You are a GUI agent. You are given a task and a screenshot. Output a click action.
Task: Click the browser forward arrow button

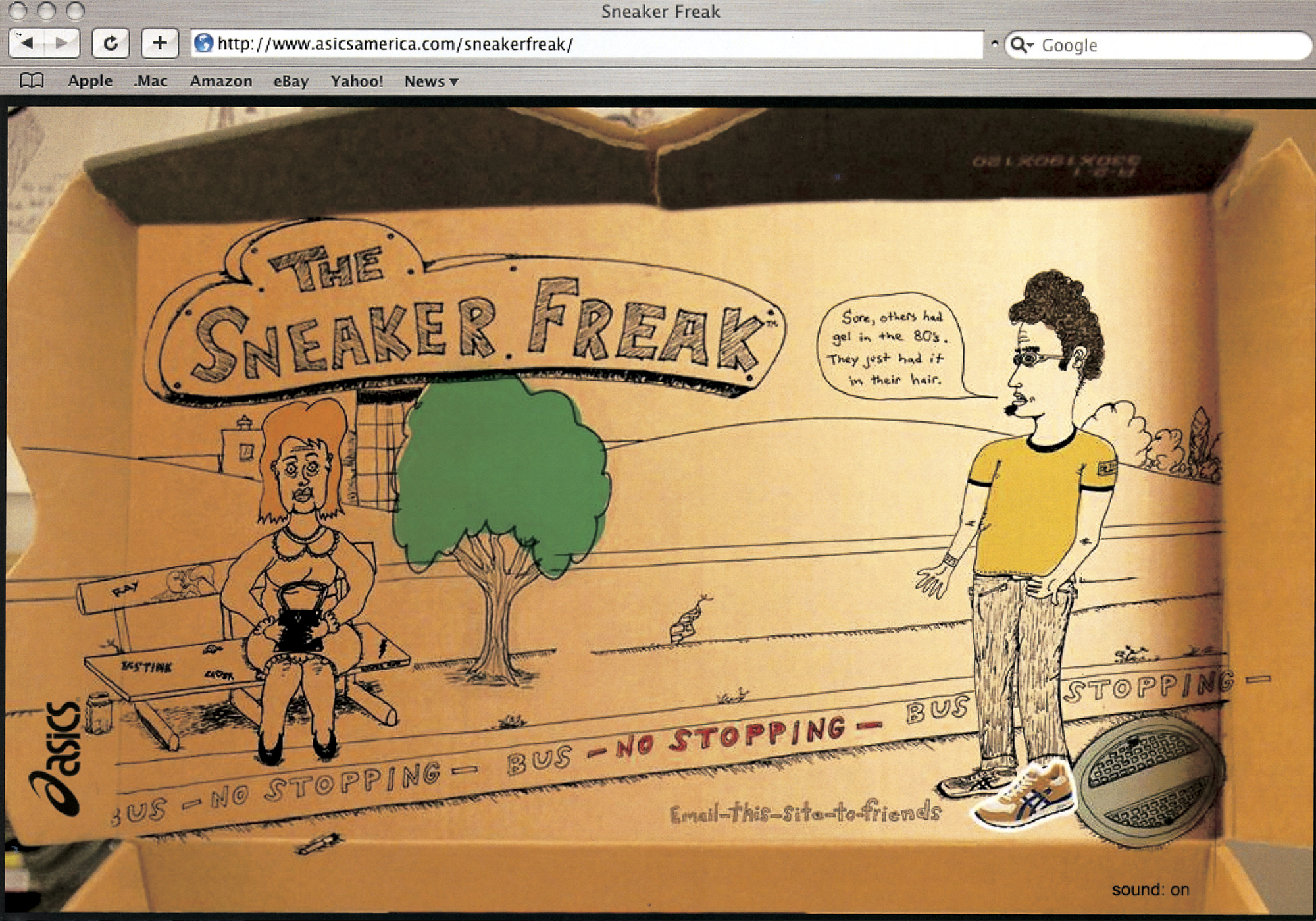pos(62,44)
